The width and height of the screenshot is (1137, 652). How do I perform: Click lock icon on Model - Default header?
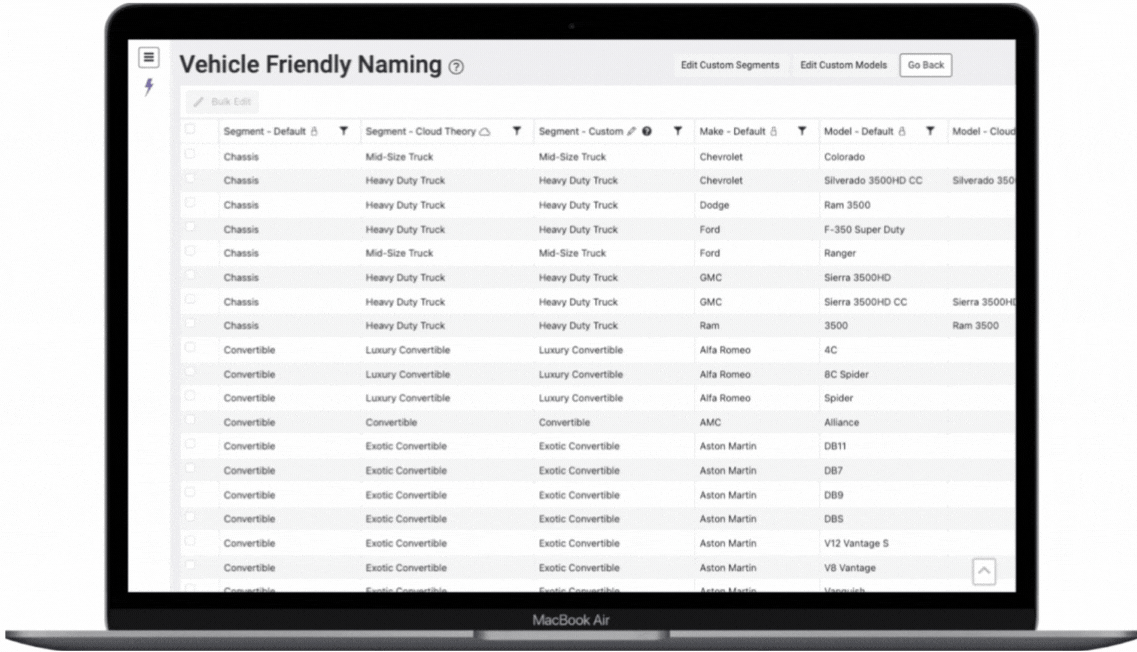[902, 131]
